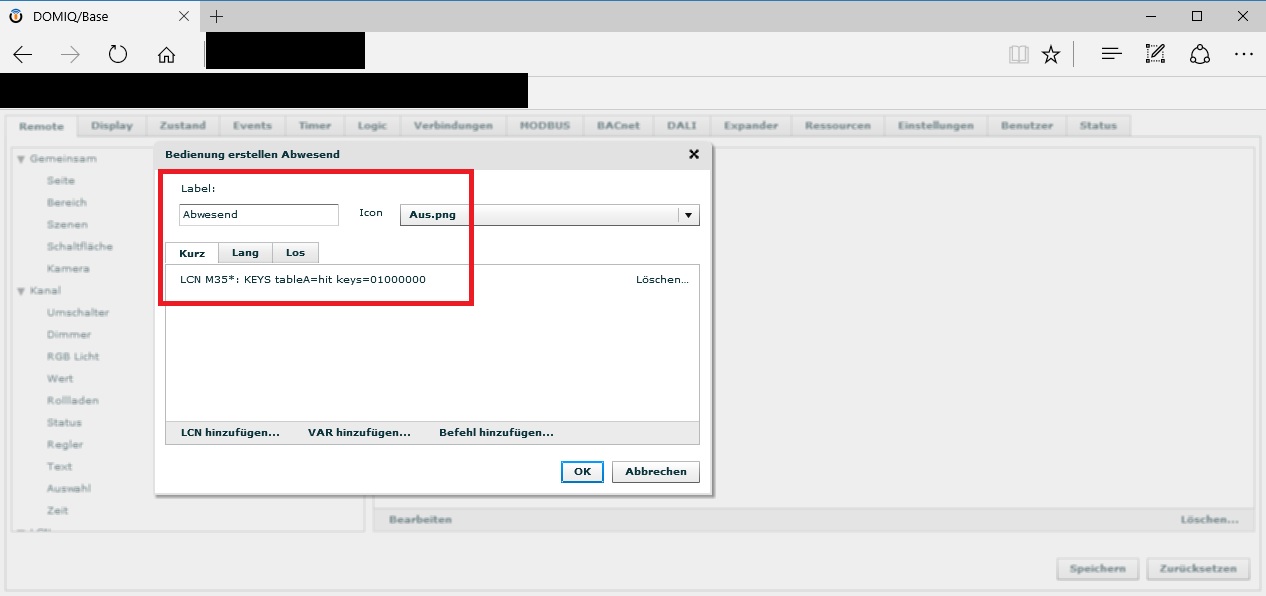Open the more actions ellipsis menu
This screenshot has height=596, width=1266.
pyautogui.click(x=1243, y=55)
